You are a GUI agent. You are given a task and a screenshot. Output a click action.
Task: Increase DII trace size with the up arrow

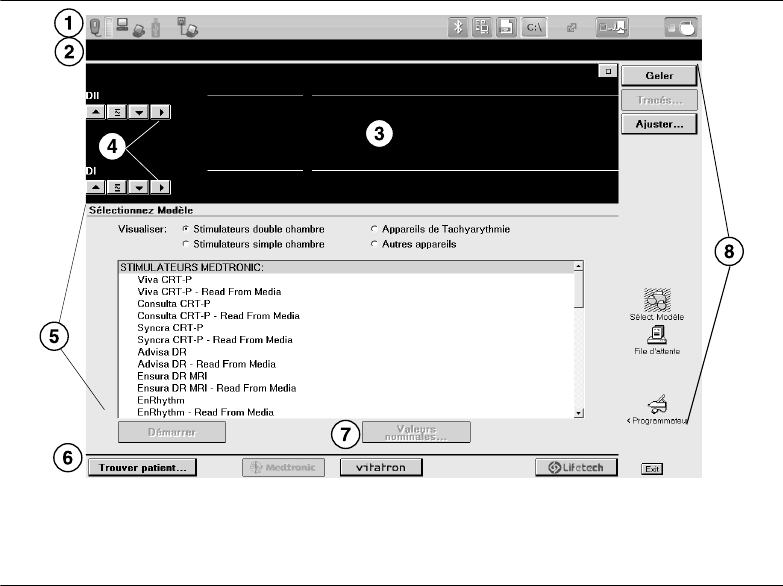tap(95, 111)
